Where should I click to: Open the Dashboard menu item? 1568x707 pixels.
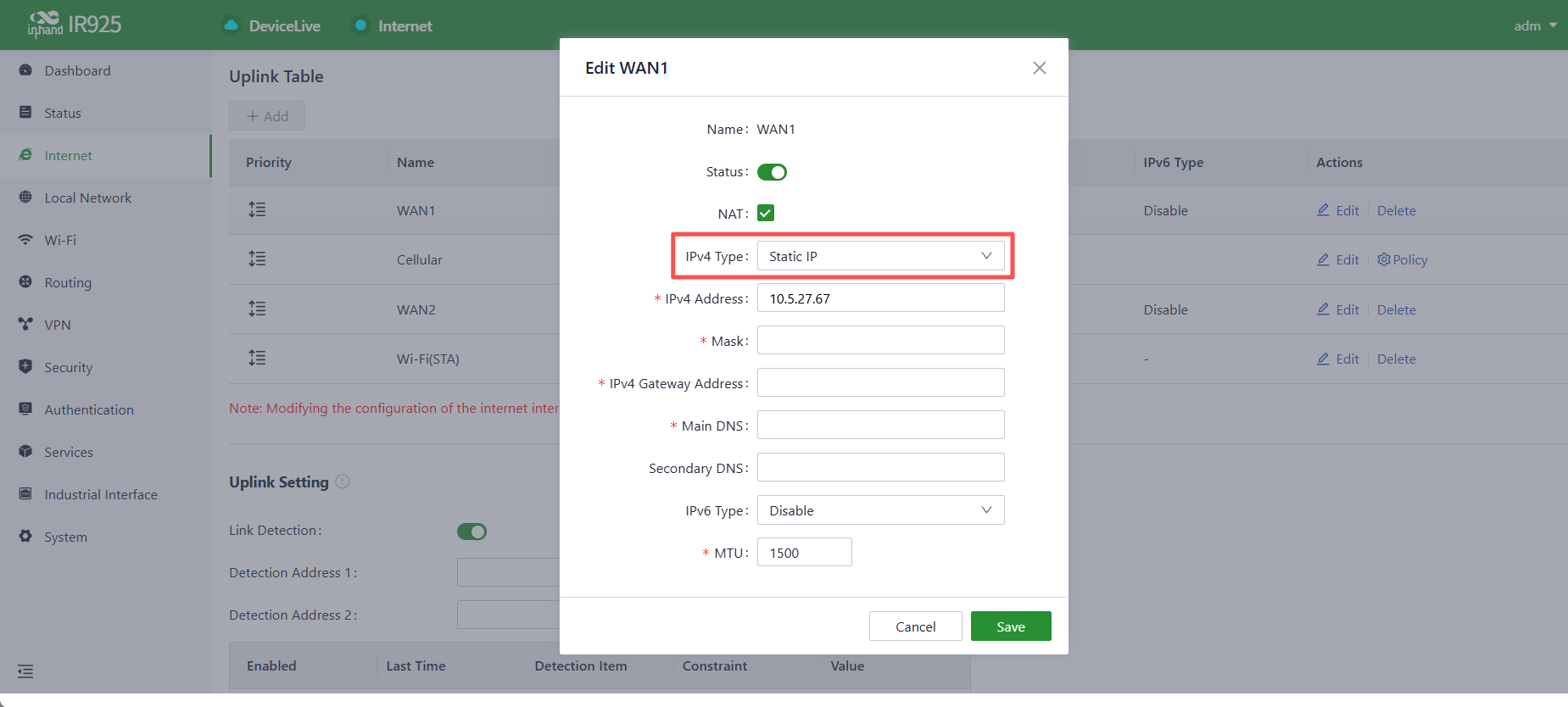coord(105,70)
